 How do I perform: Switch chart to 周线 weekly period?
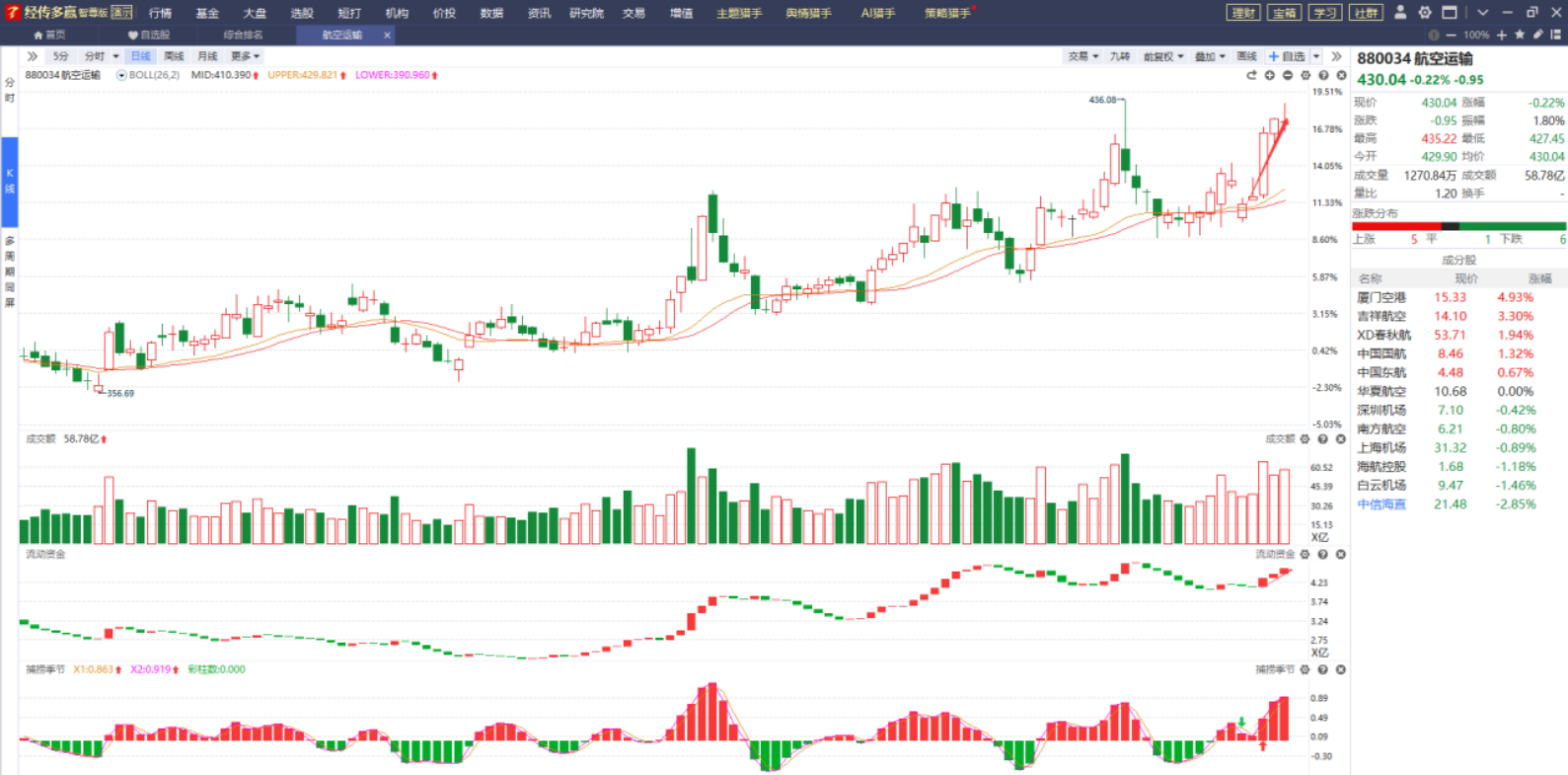tap(174, 56)
